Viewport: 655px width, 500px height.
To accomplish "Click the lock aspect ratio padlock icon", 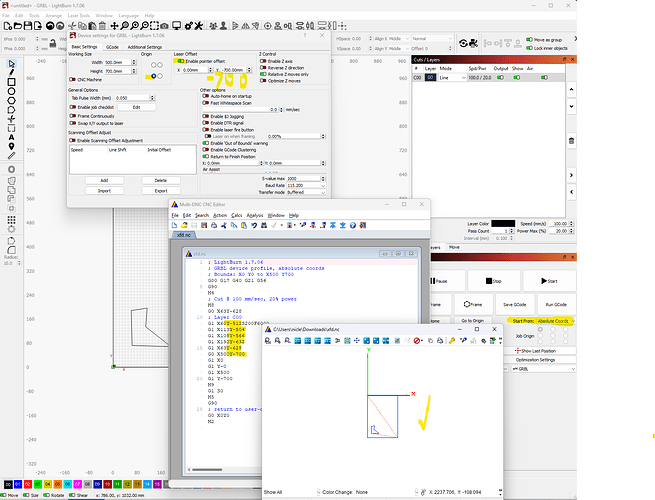I will point(53,43).
